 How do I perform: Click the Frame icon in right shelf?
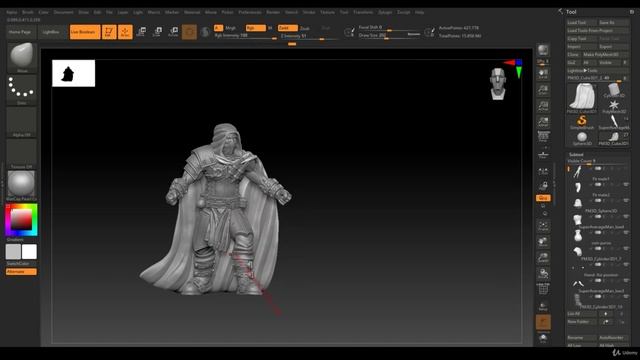tap(543, 226)
